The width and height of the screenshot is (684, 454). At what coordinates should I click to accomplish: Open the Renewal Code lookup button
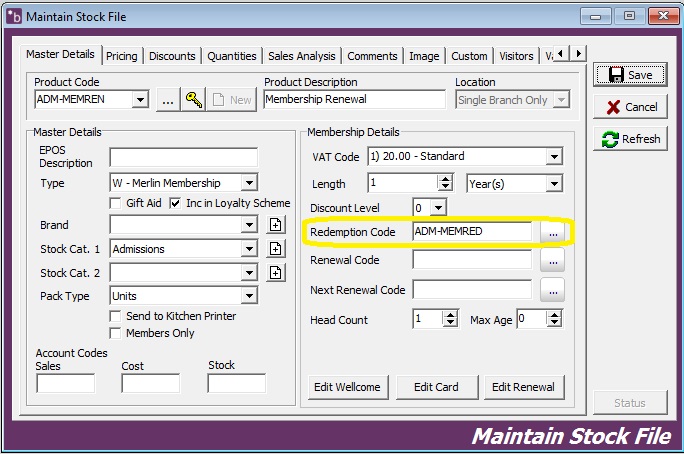(x=553, y=261)
